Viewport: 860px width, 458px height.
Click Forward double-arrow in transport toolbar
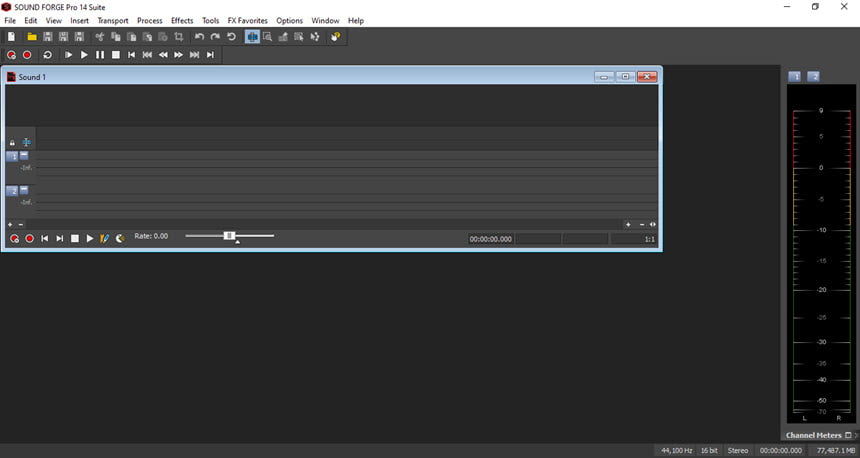(x=178, y=55)
